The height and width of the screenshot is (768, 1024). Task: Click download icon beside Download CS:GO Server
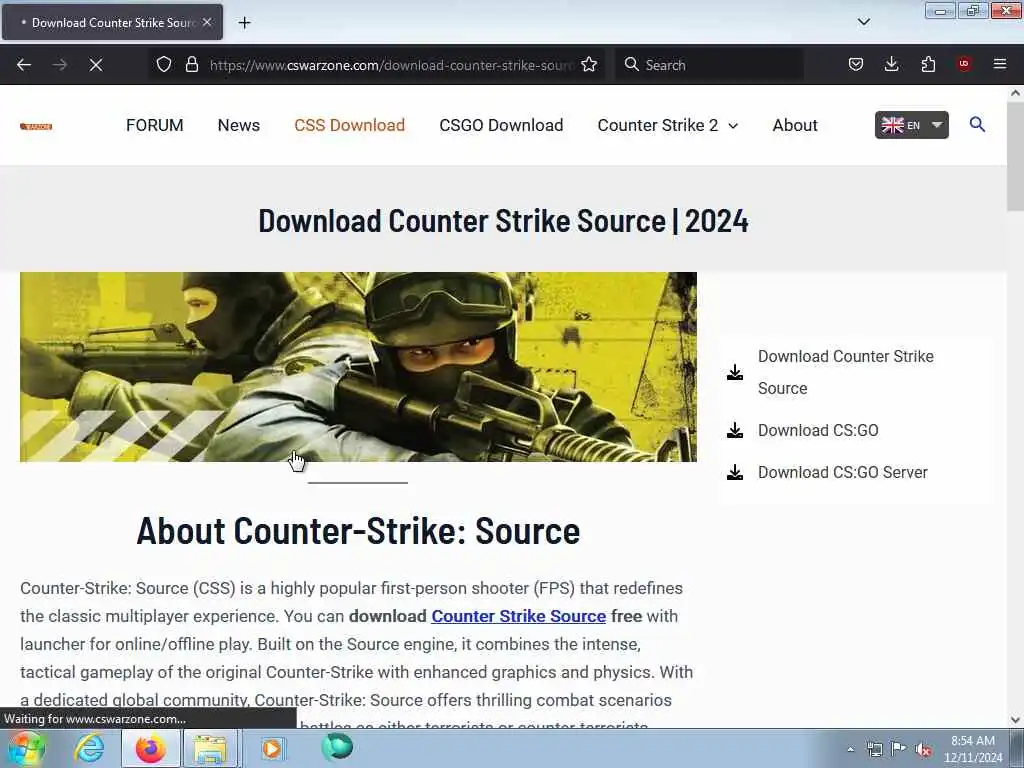point(735,472)
